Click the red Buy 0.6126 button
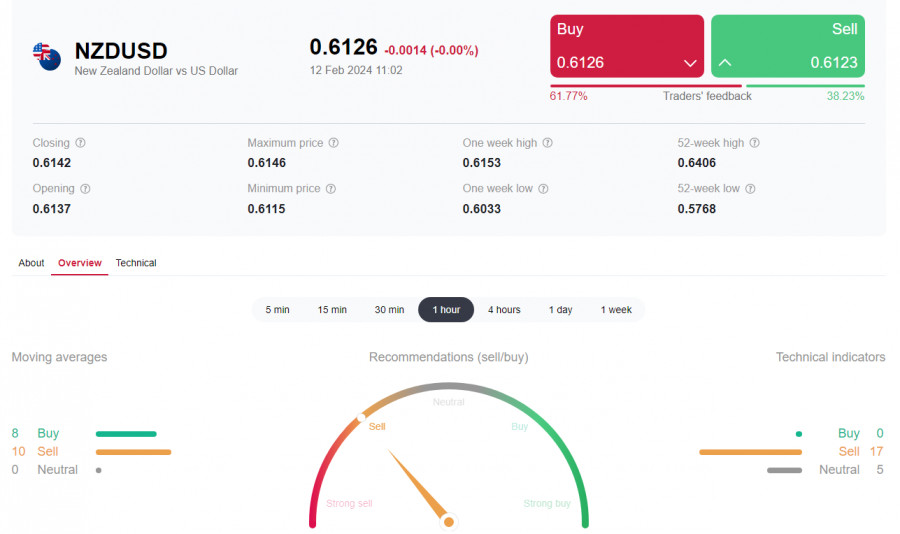Screen dimensions: 900x534 pos(627,46)
